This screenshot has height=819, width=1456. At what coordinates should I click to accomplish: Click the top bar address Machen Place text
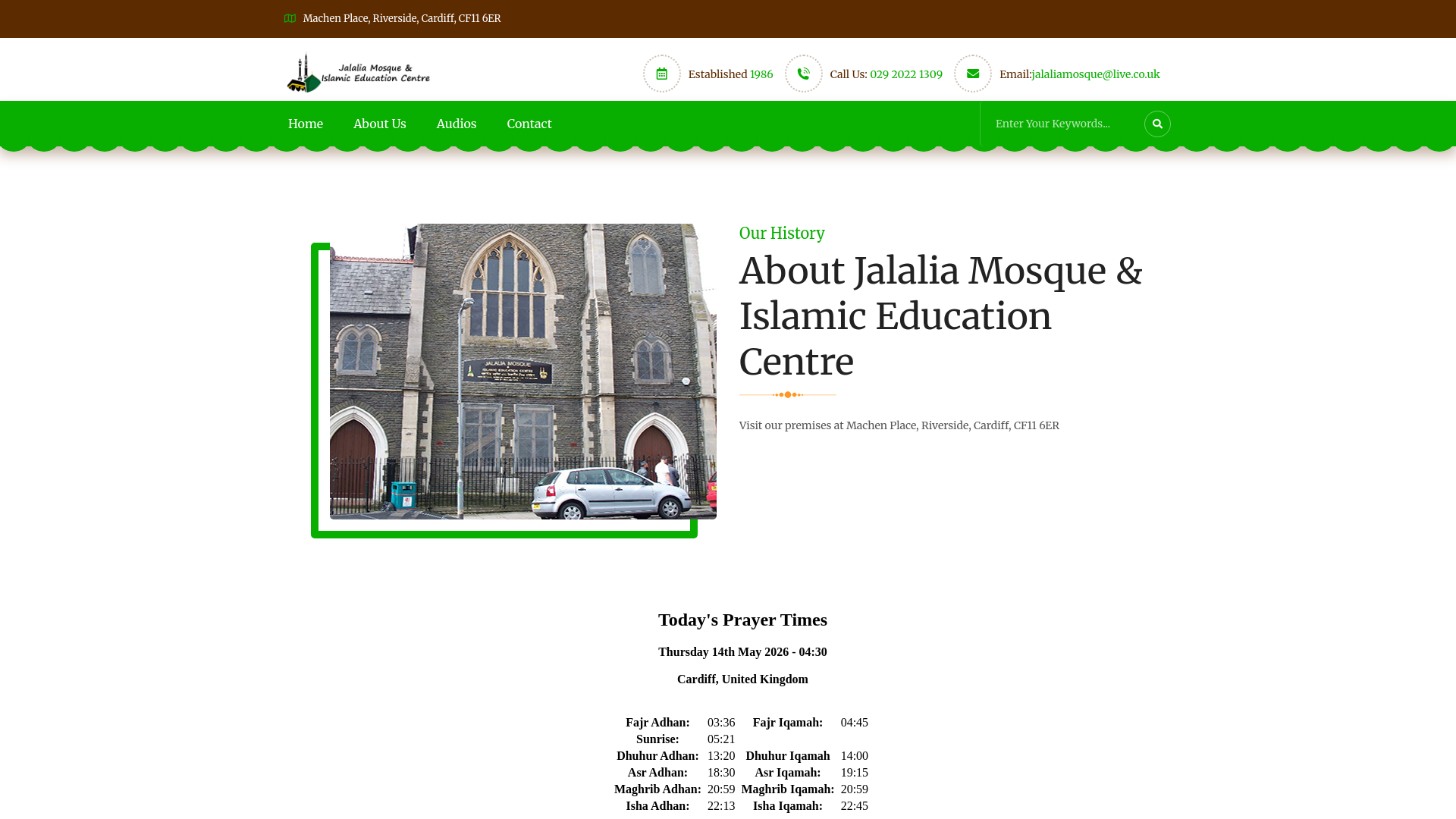(x=402, y=18)
